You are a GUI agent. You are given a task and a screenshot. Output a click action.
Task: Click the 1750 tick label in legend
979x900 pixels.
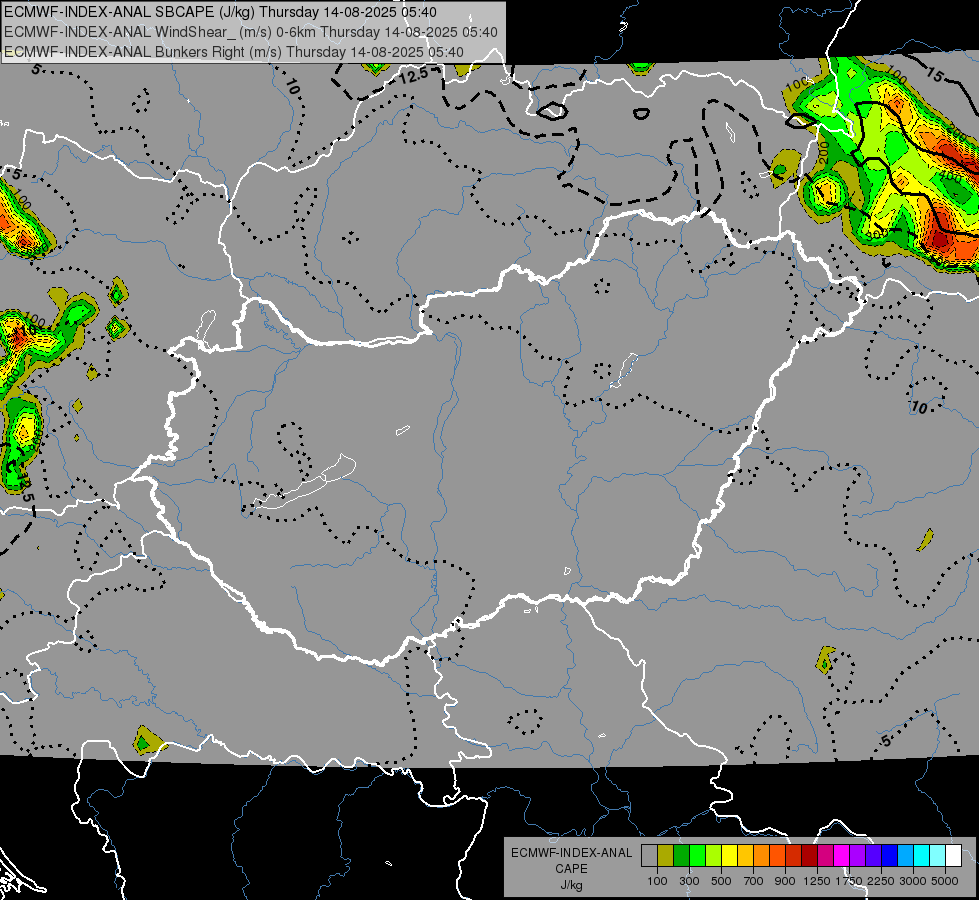pyautogui.click(x=849, y=881)
